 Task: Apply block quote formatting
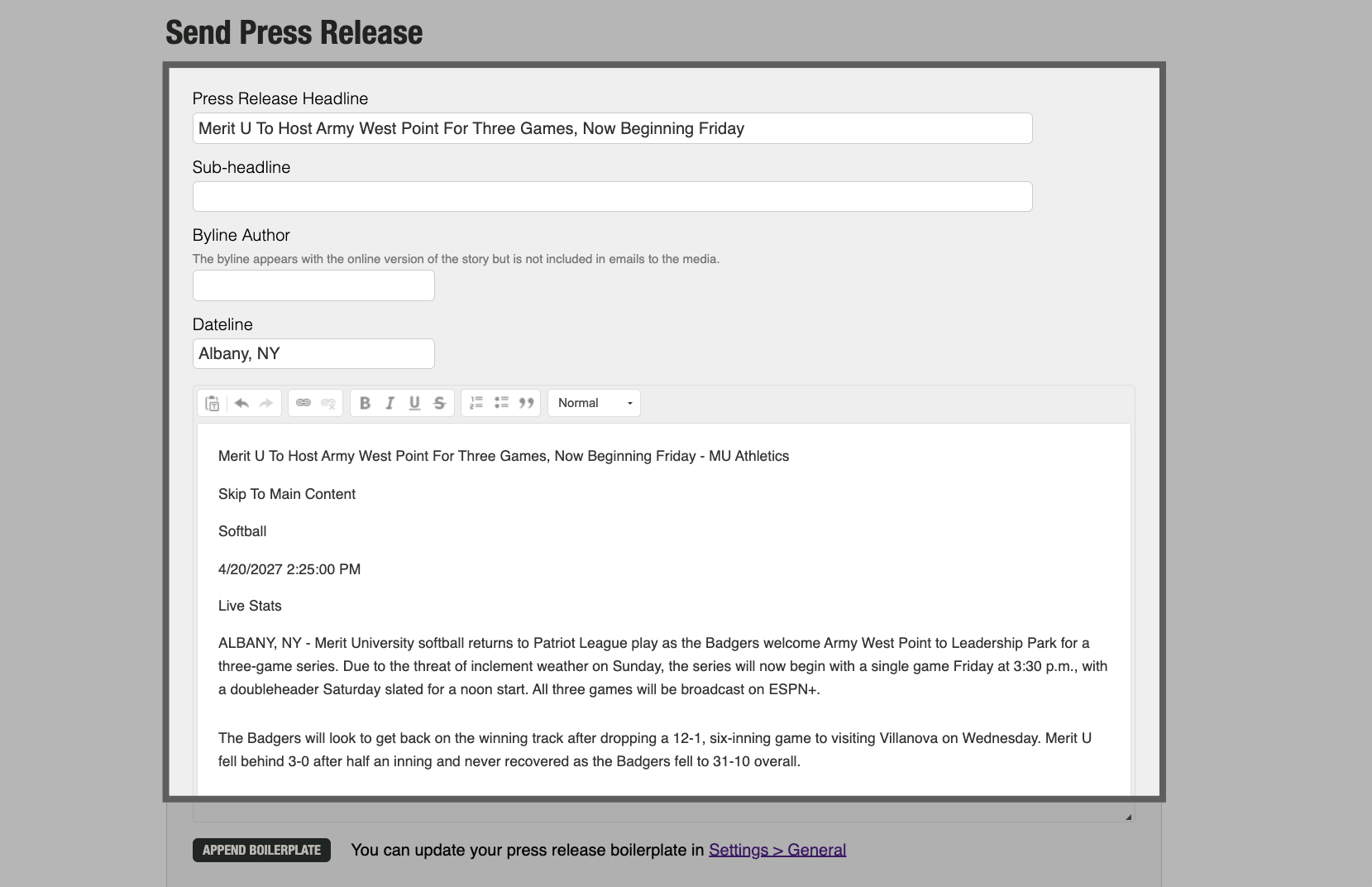527,403
